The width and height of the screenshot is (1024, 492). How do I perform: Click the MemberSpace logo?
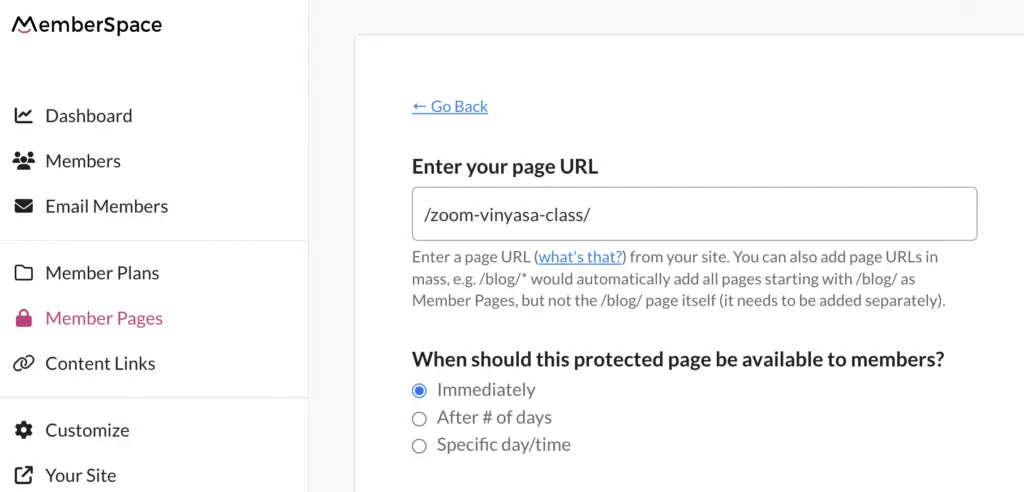tap(87, 25)
